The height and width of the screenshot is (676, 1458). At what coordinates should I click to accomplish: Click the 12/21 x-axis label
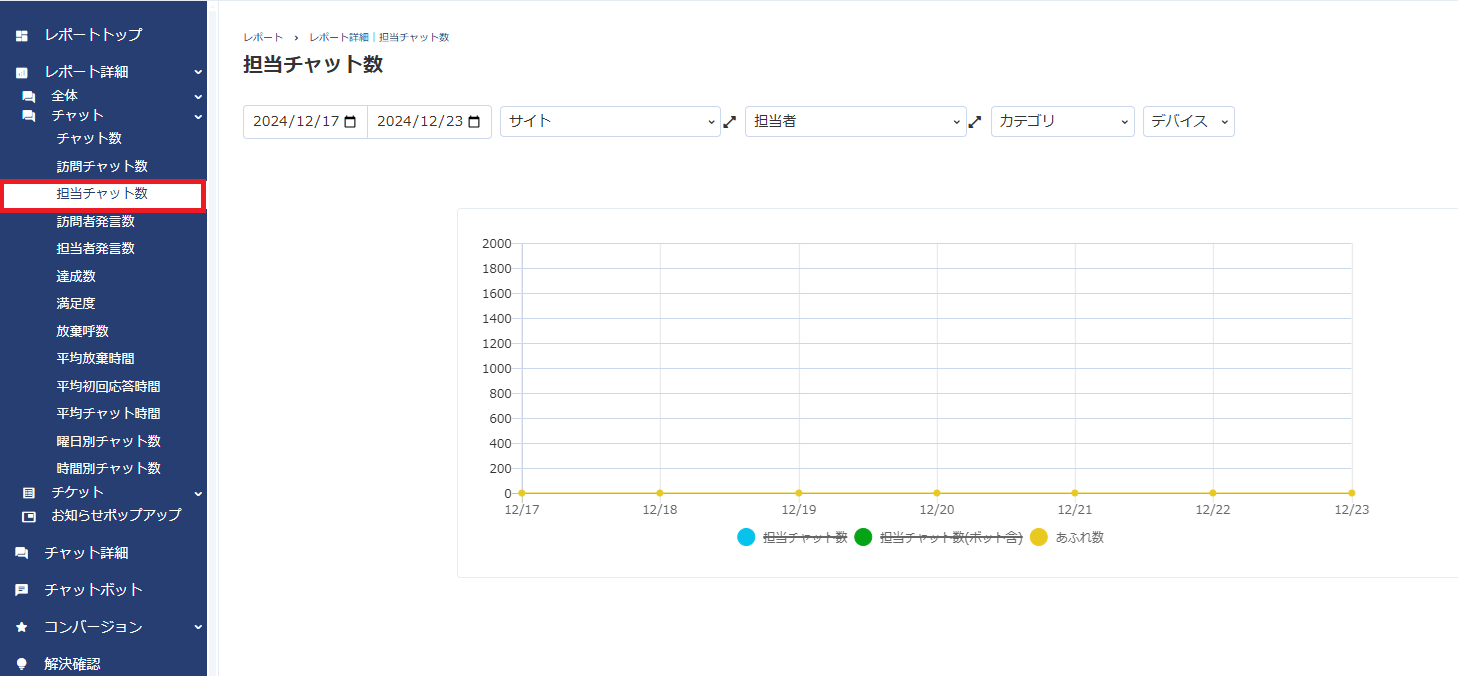pos(1075,510)
